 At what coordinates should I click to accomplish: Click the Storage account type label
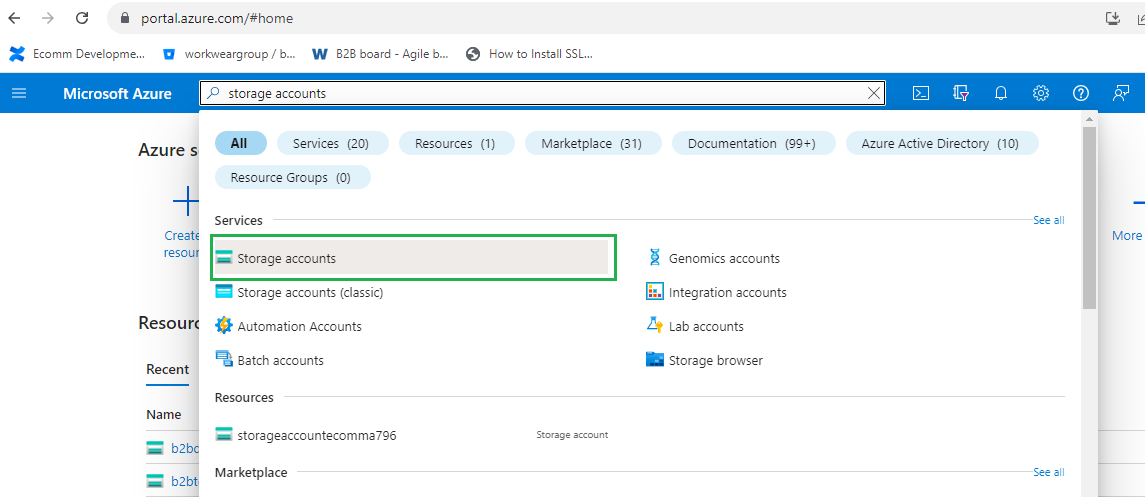572,434
